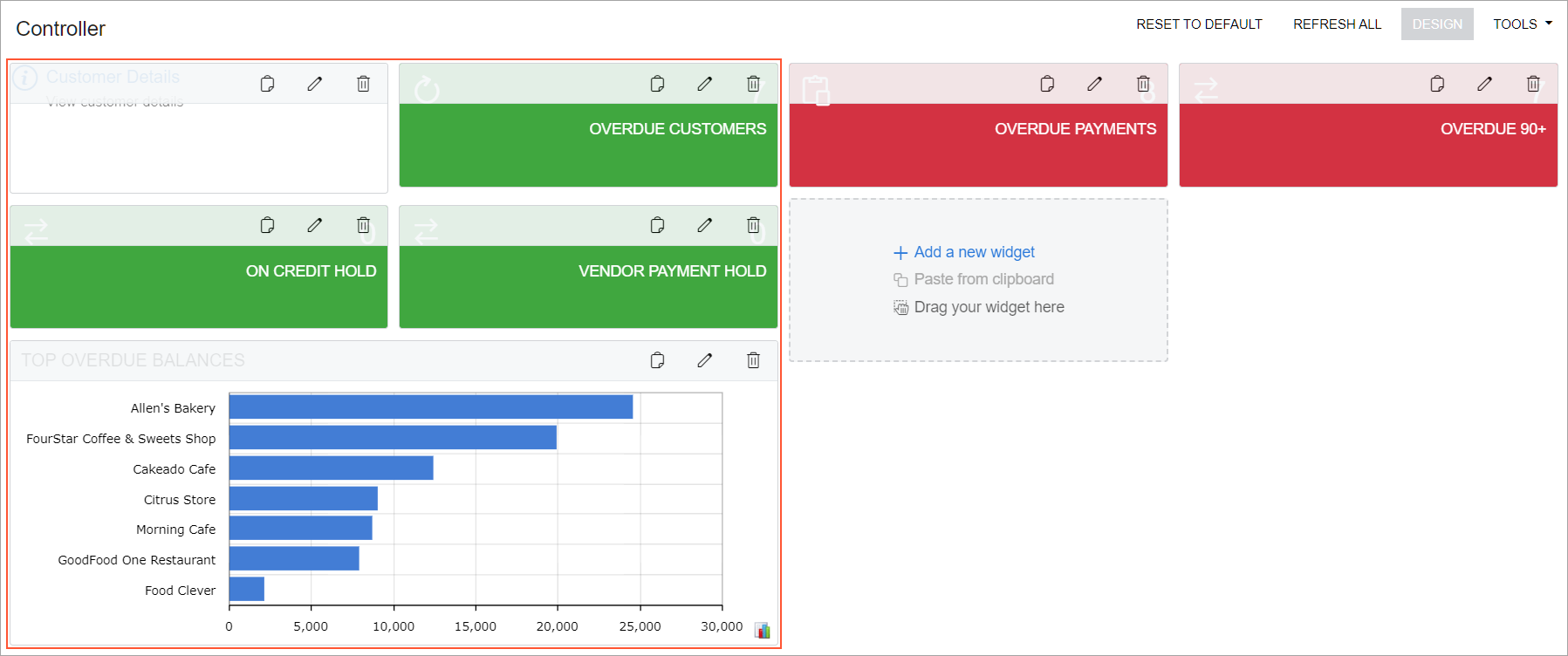
Task: Copy the Overdue 90+ widget
Action: pyautogui.click(x=1437, y=84)
